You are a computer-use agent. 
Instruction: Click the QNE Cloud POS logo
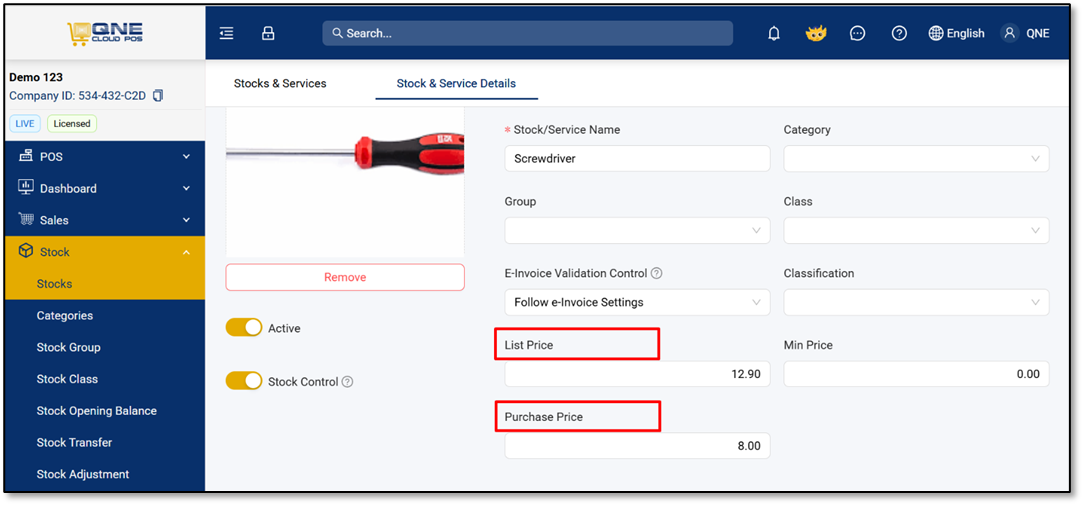[x=105, y=33]
